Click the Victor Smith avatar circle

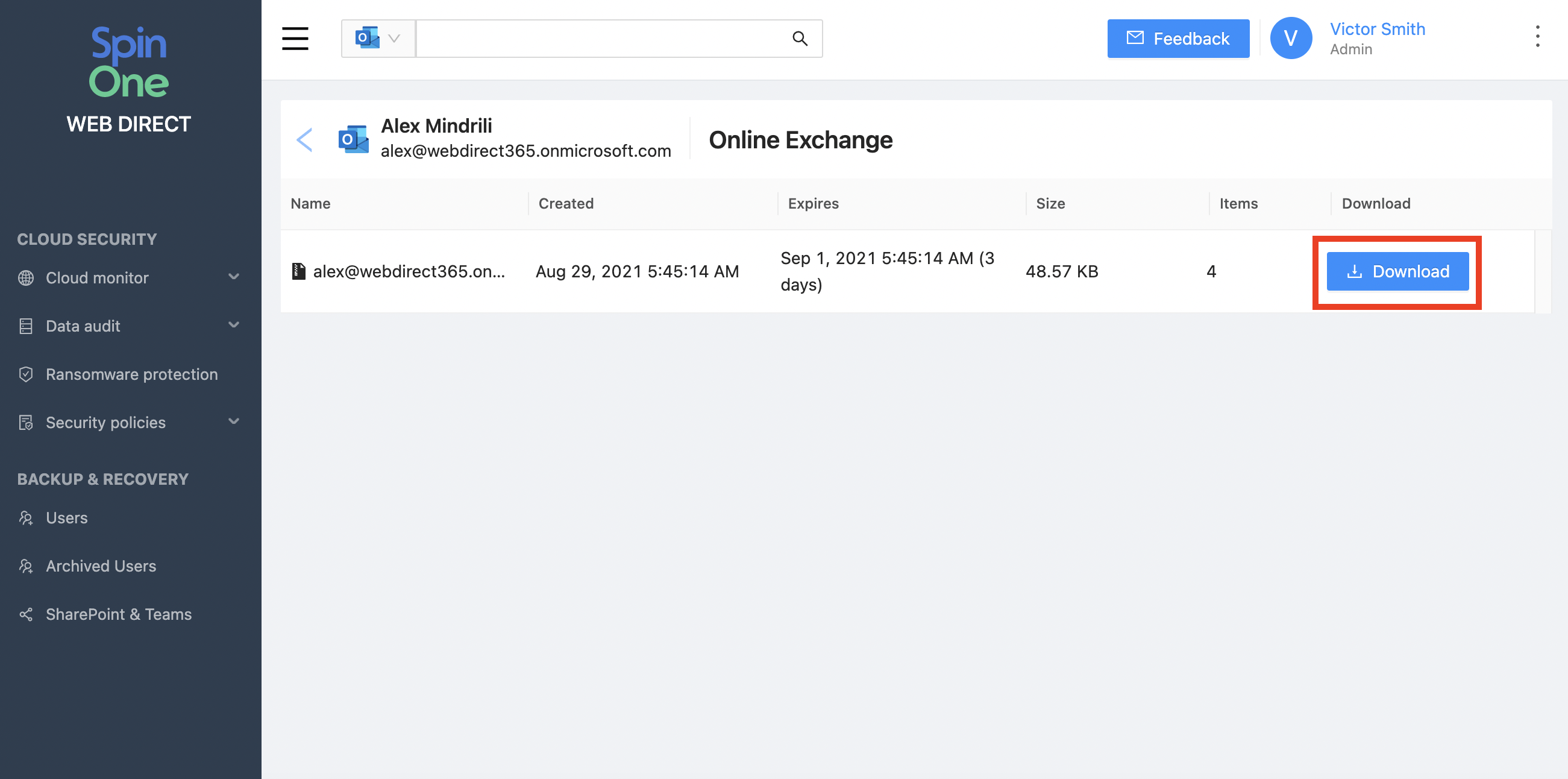[x=1290, y=39]
